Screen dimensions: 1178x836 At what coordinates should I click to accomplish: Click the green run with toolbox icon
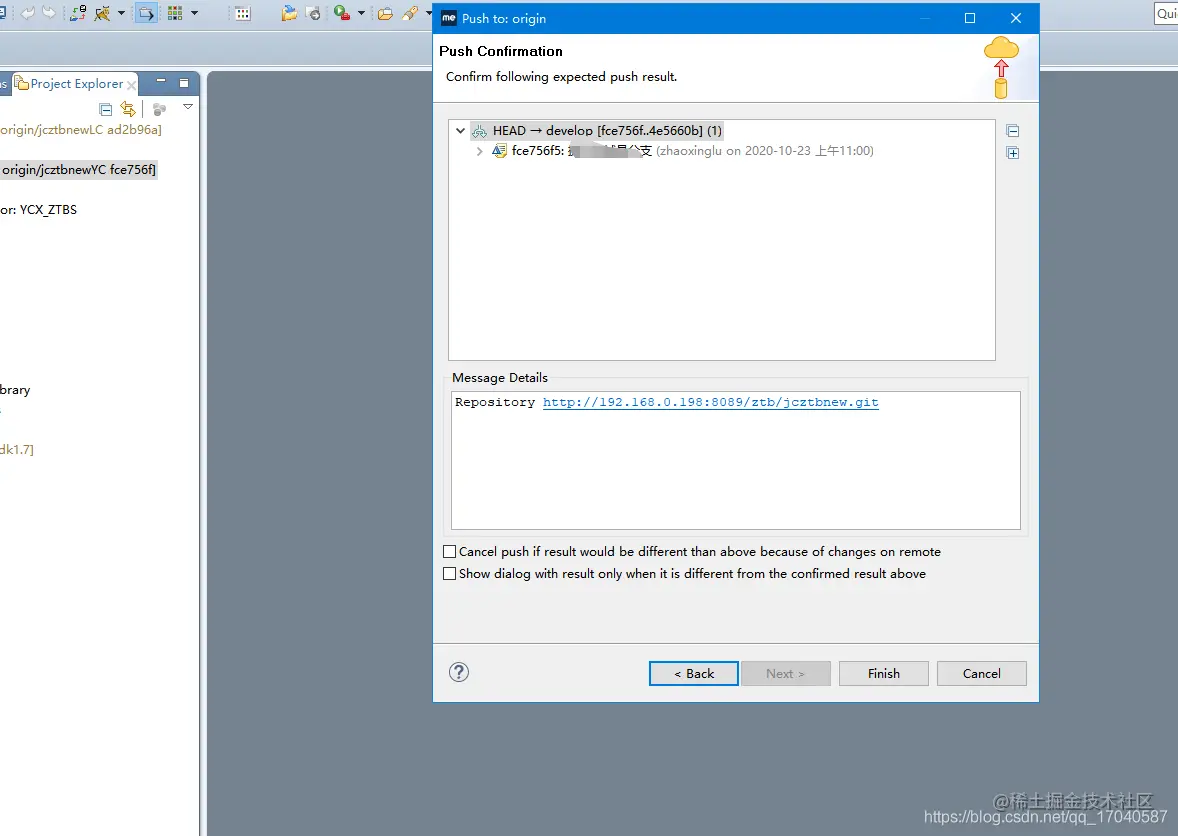tap(342, 13)
